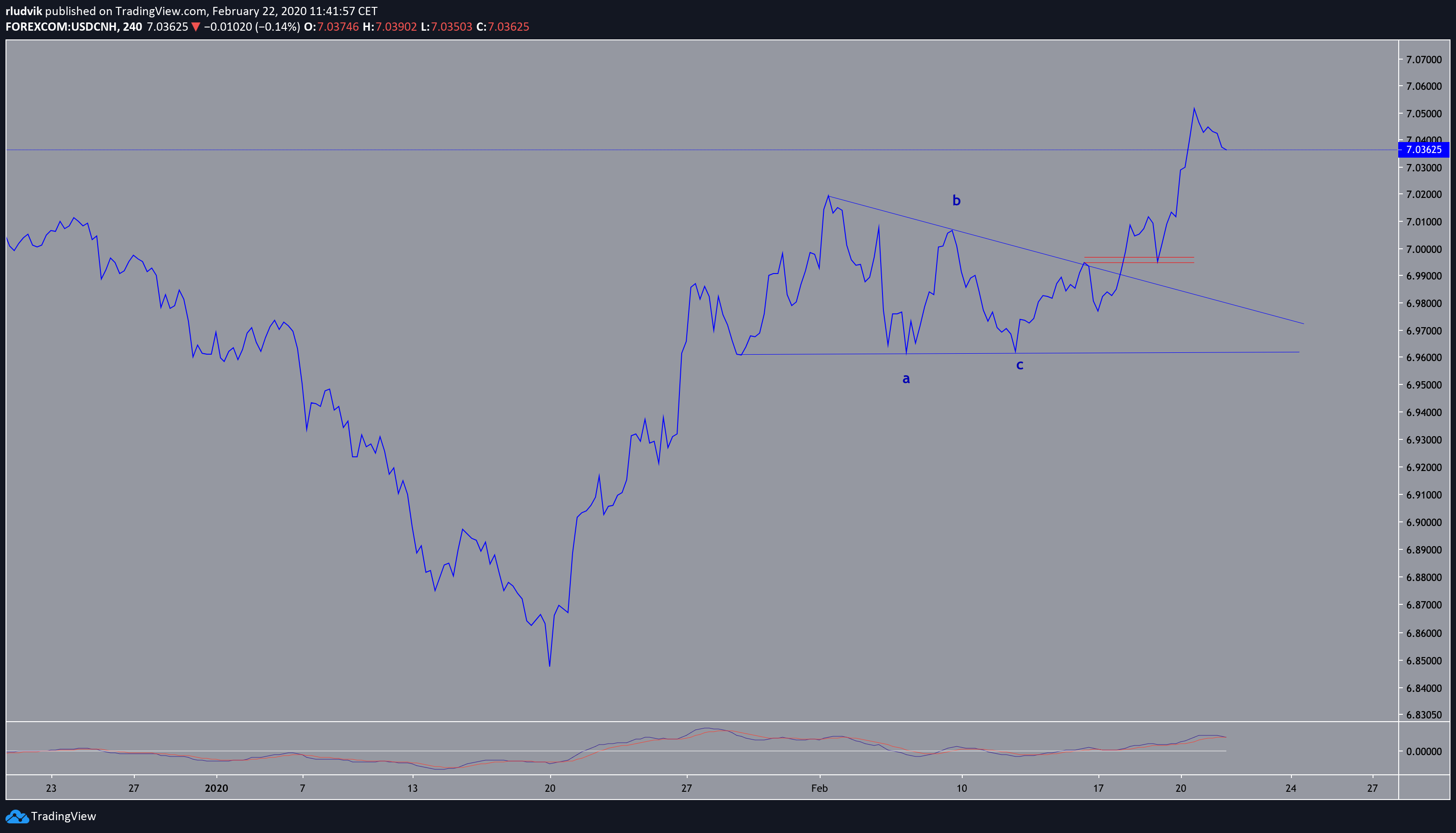This screenshot has height=833, width=1456.
Task: Click price axis label 6.94000
Action: point(1423,412)
